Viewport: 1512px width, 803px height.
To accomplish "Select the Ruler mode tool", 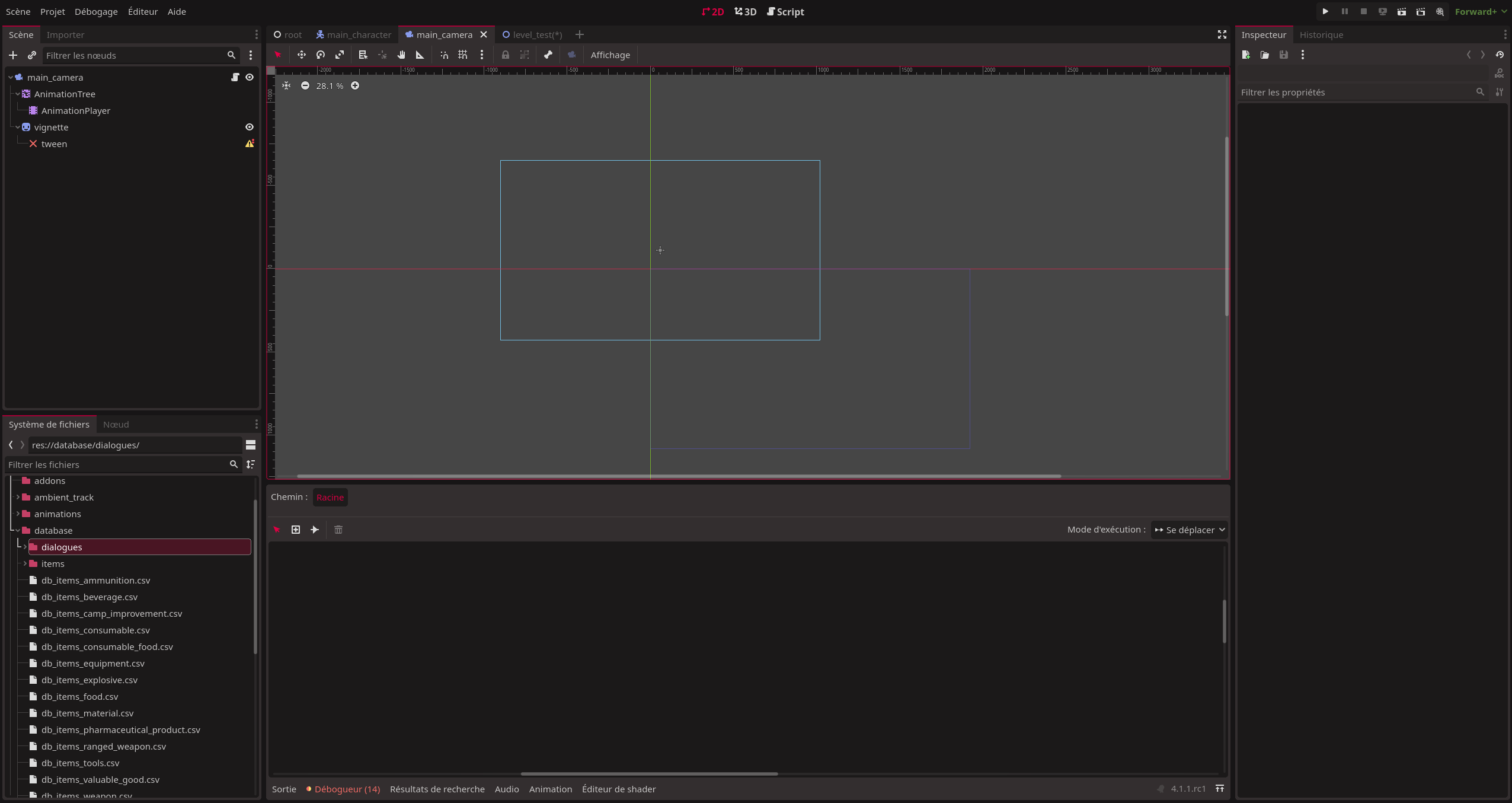I will (420, 55).
